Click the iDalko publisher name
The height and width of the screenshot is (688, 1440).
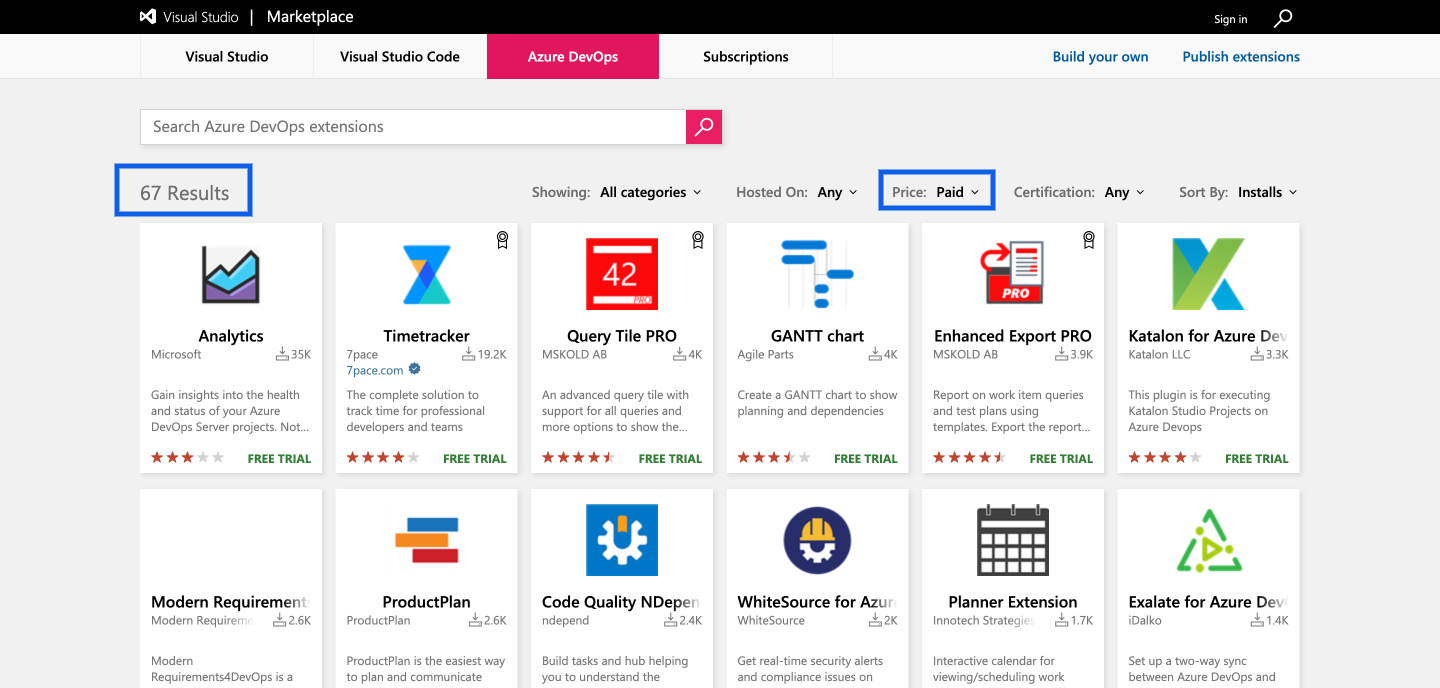[x=1146, y=620]
